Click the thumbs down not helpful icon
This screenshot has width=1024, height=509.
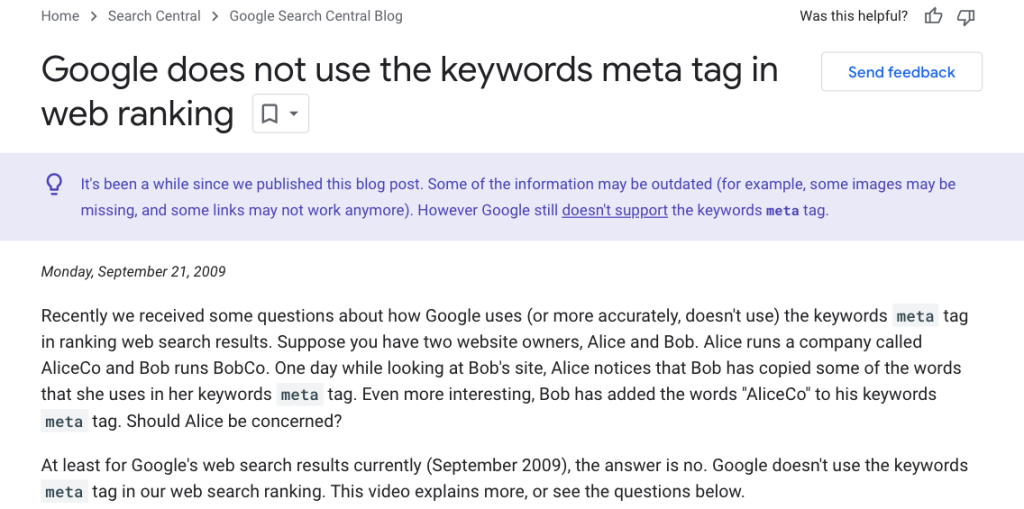click(x=966, y=16)
